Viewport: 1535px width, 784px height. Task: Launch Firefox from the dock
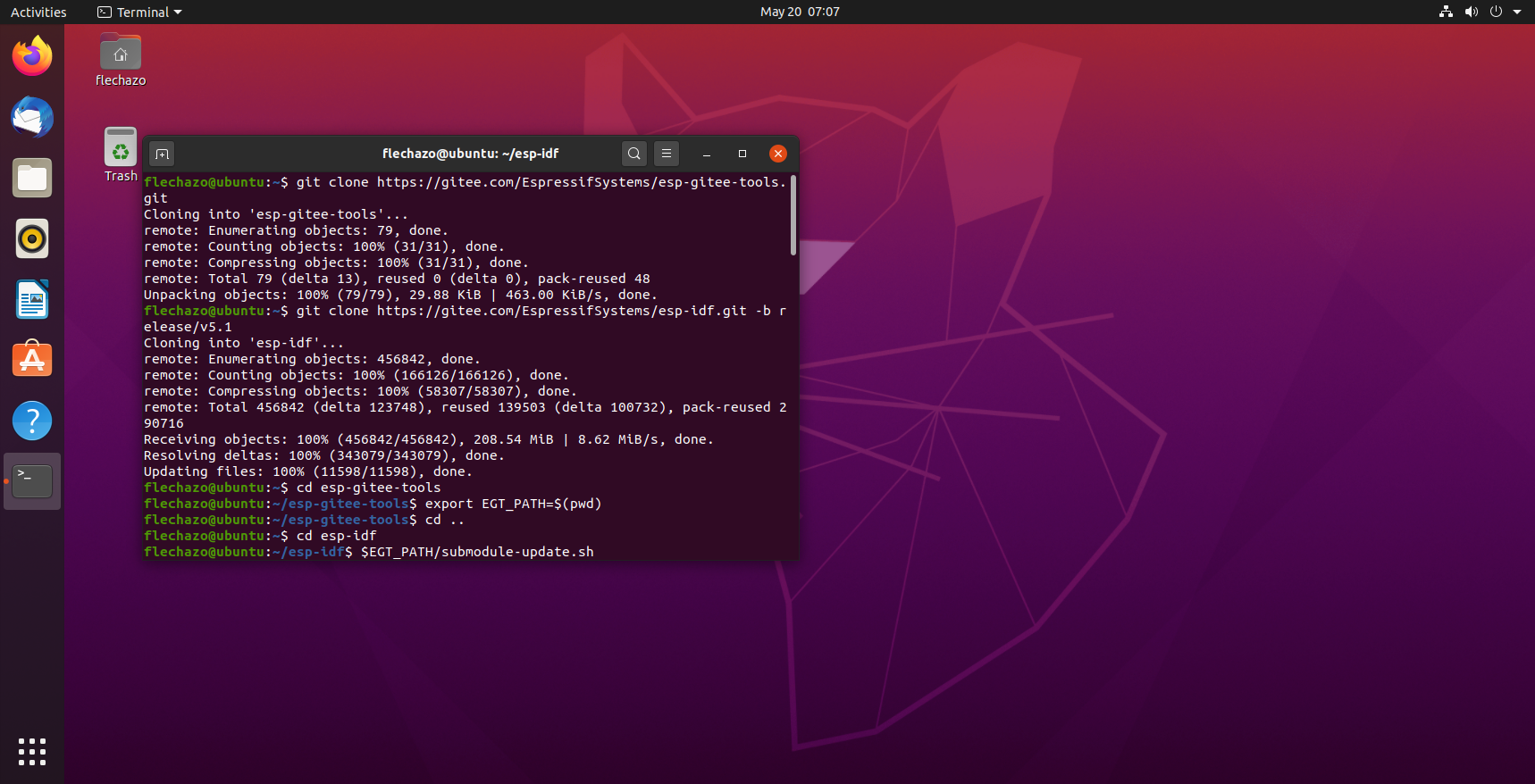coord(32,56)
